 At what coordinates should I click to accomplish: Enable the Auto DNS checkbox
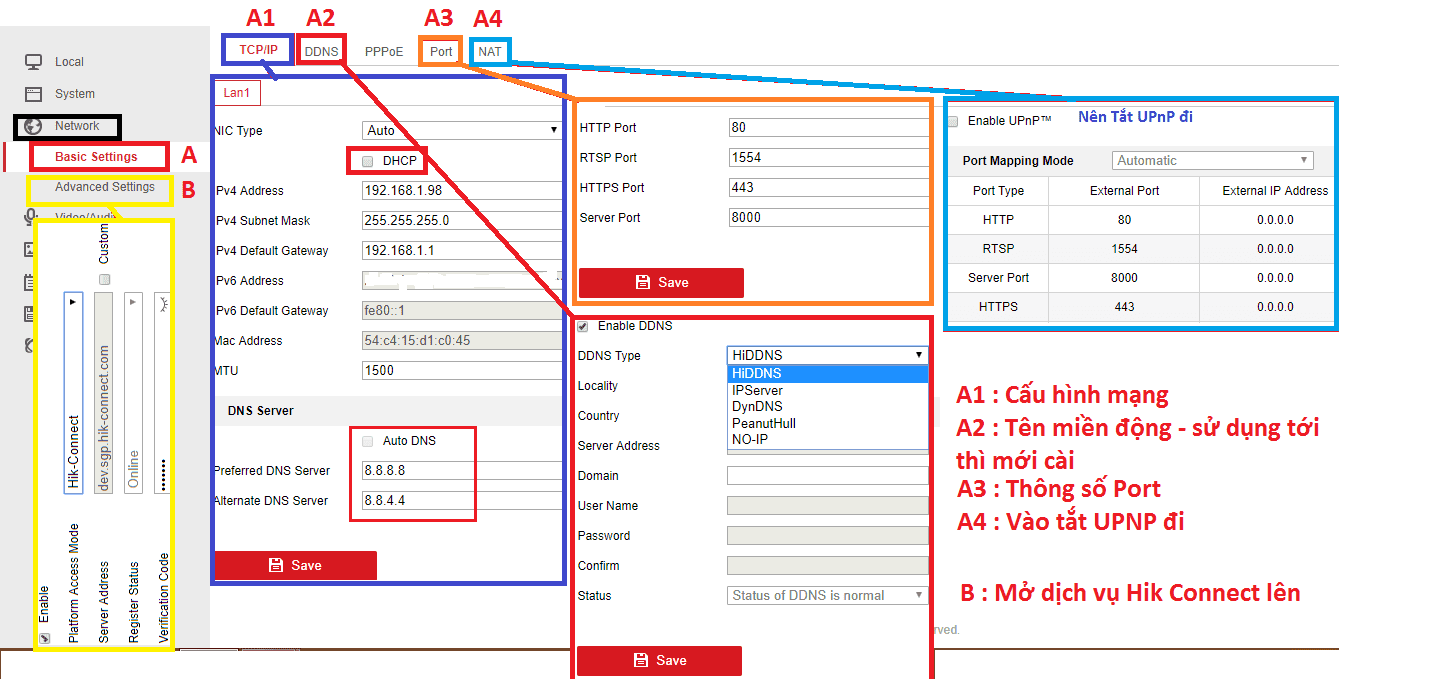(368, 441)
